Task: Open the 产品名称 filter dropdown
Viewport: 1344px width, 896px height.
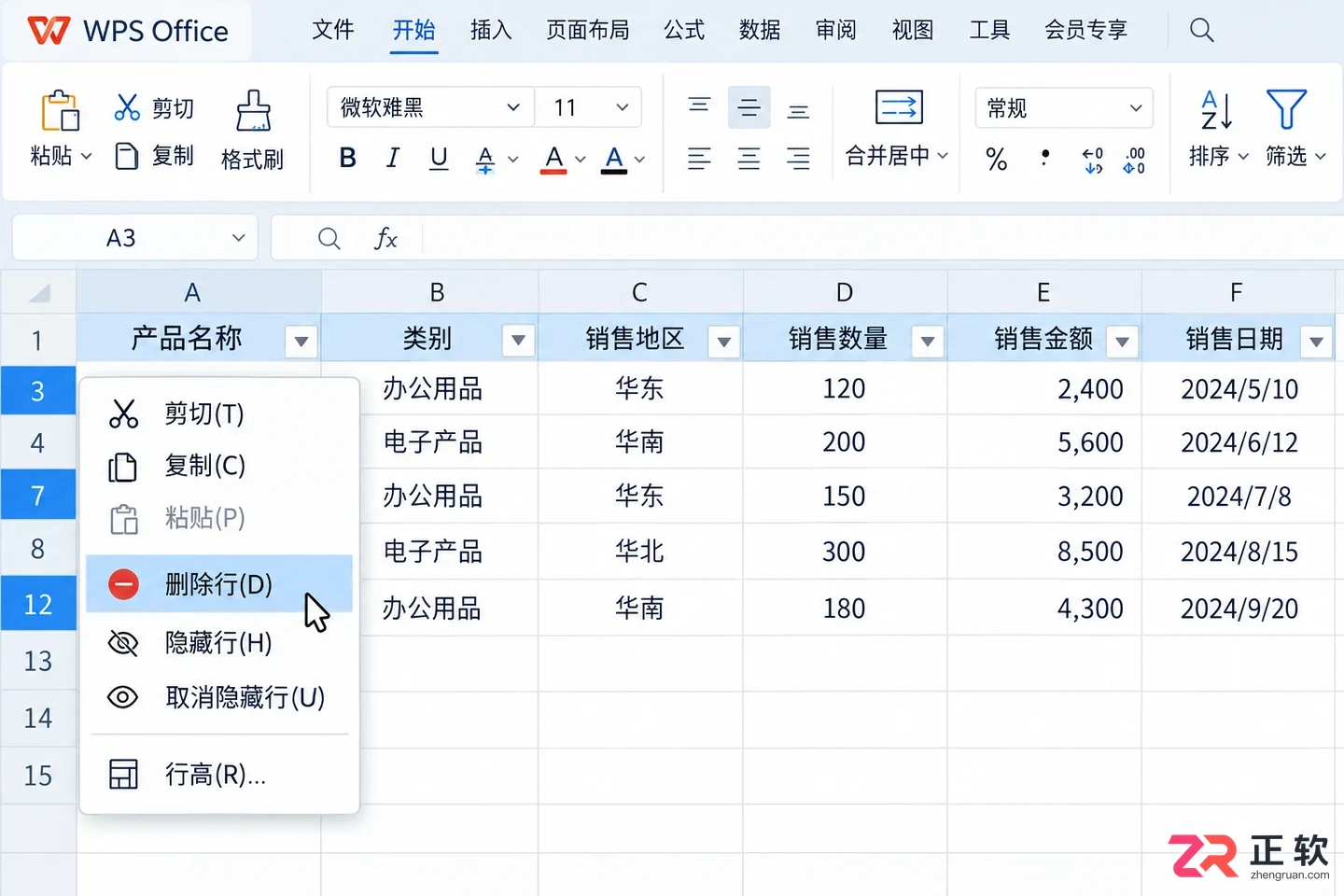Action: (x=301, y=341)
